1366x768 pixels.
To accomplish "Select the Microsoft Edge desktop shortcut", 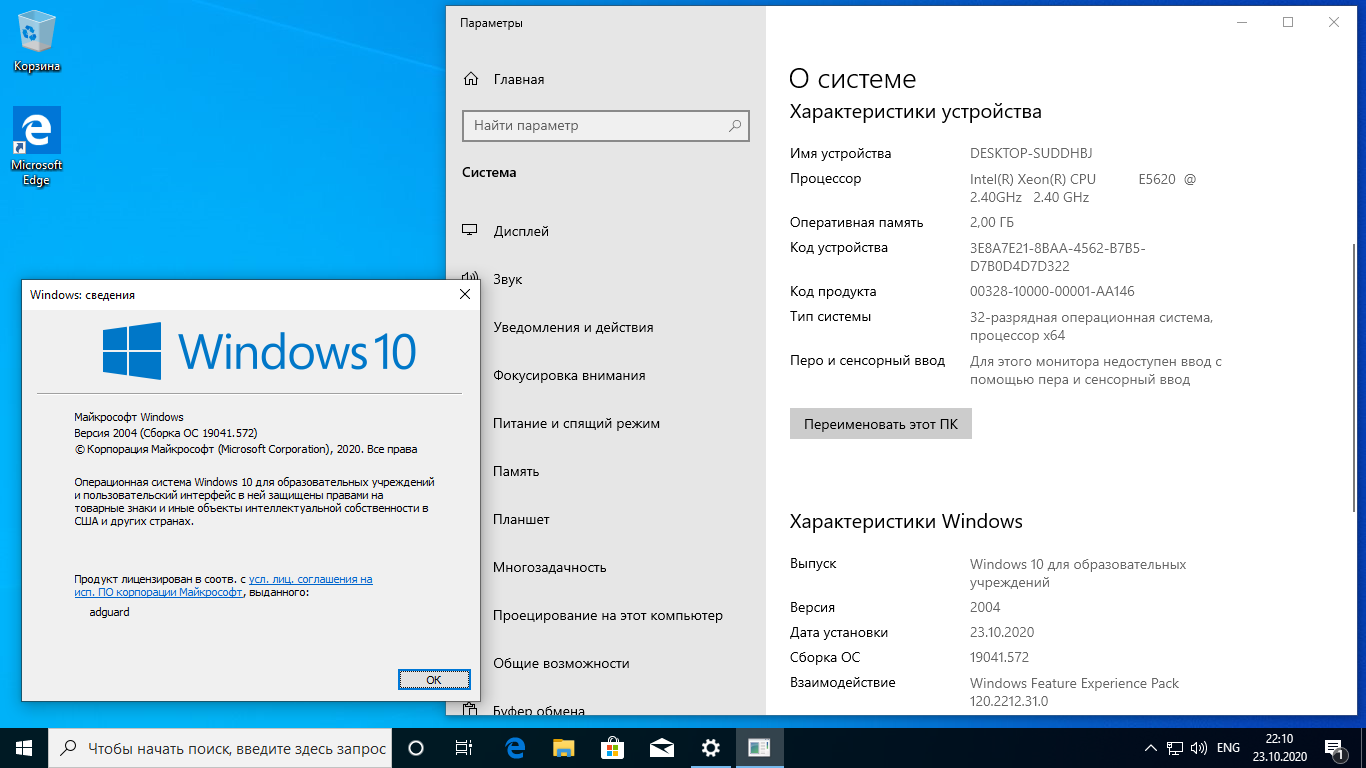I will tap(37, 146).
